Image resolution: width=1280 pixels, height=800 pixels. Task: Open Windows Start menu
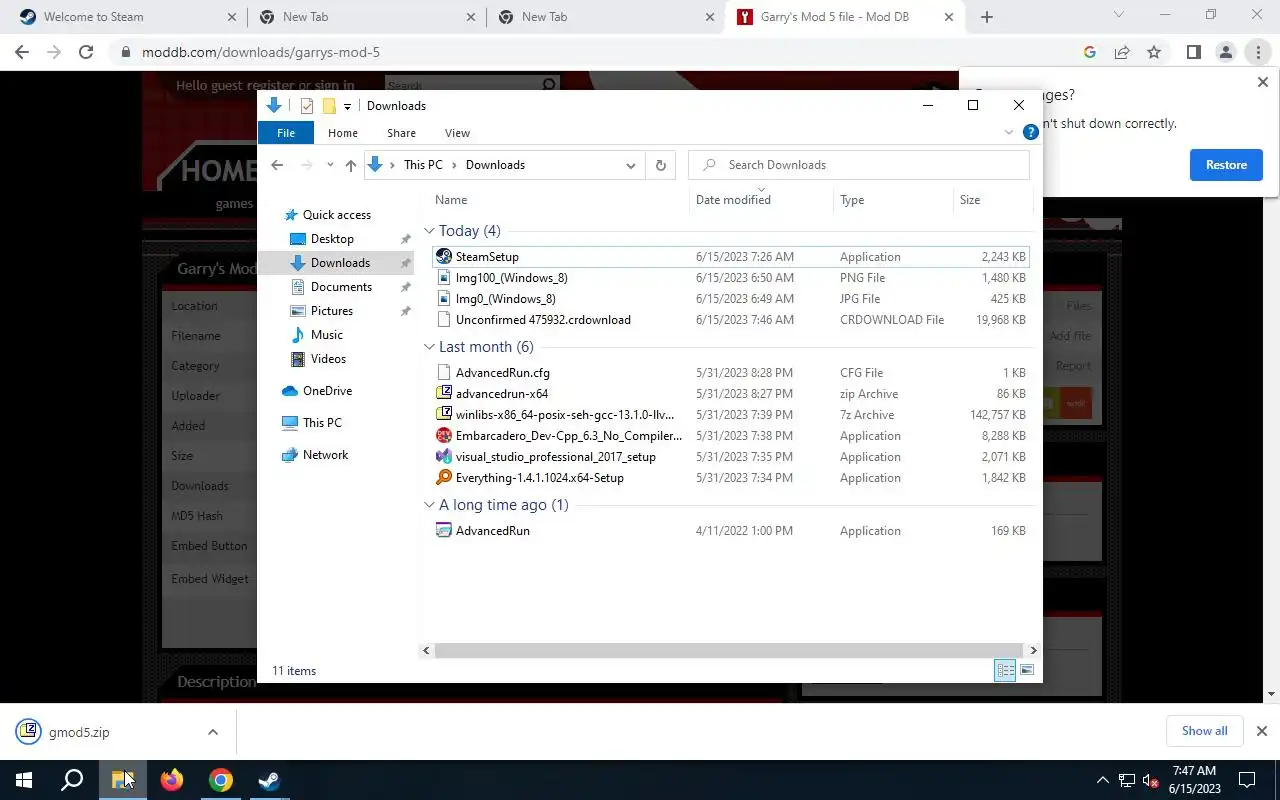(24, 780)
